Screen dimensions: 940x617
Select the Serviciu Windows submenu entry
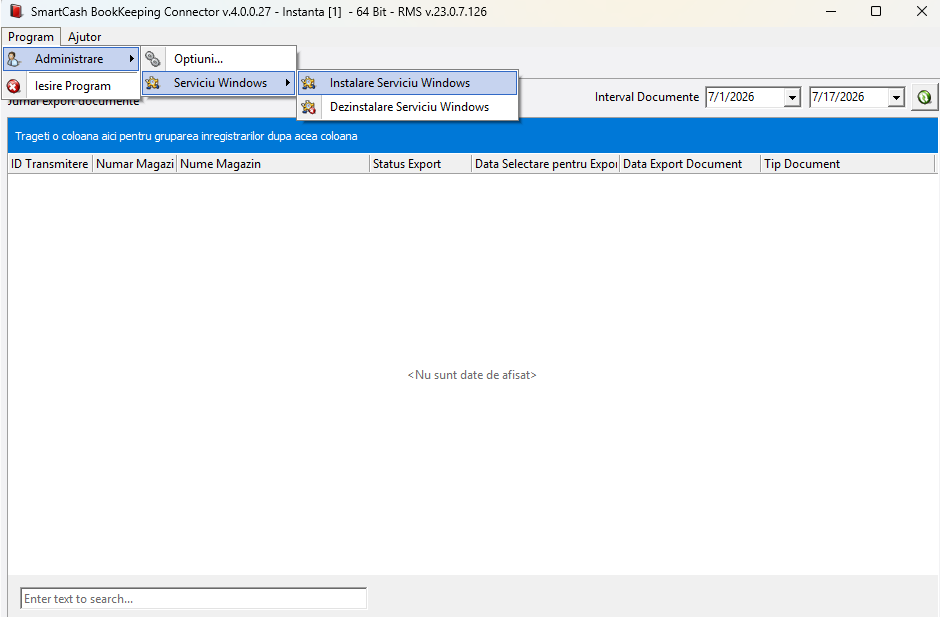[x=219, y=83]
